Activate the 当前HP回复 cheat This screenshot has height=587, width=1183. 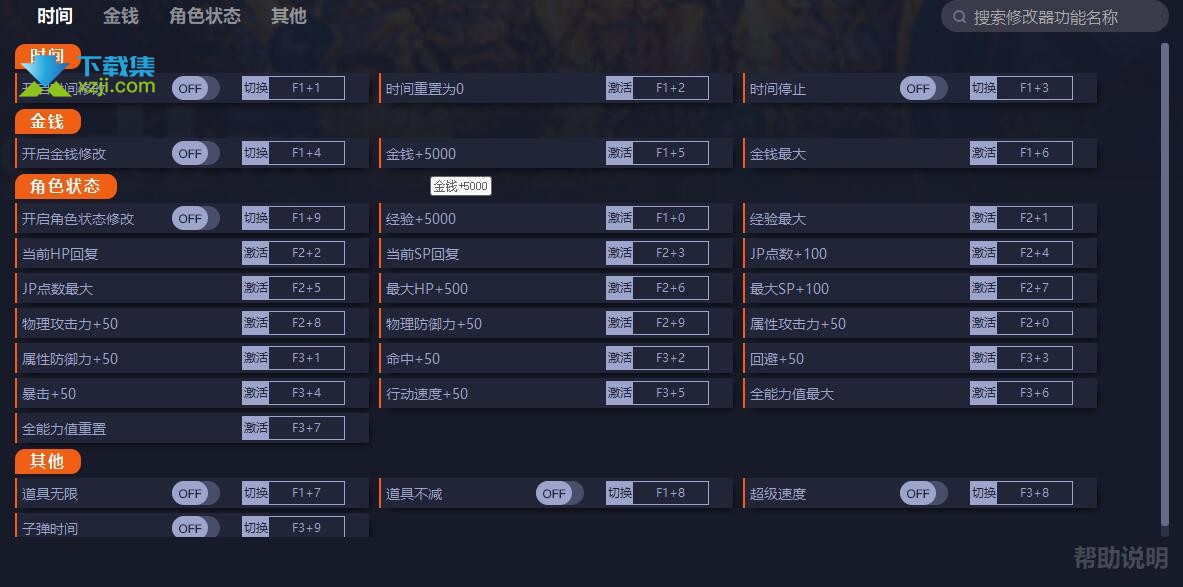tap(255, 253)
